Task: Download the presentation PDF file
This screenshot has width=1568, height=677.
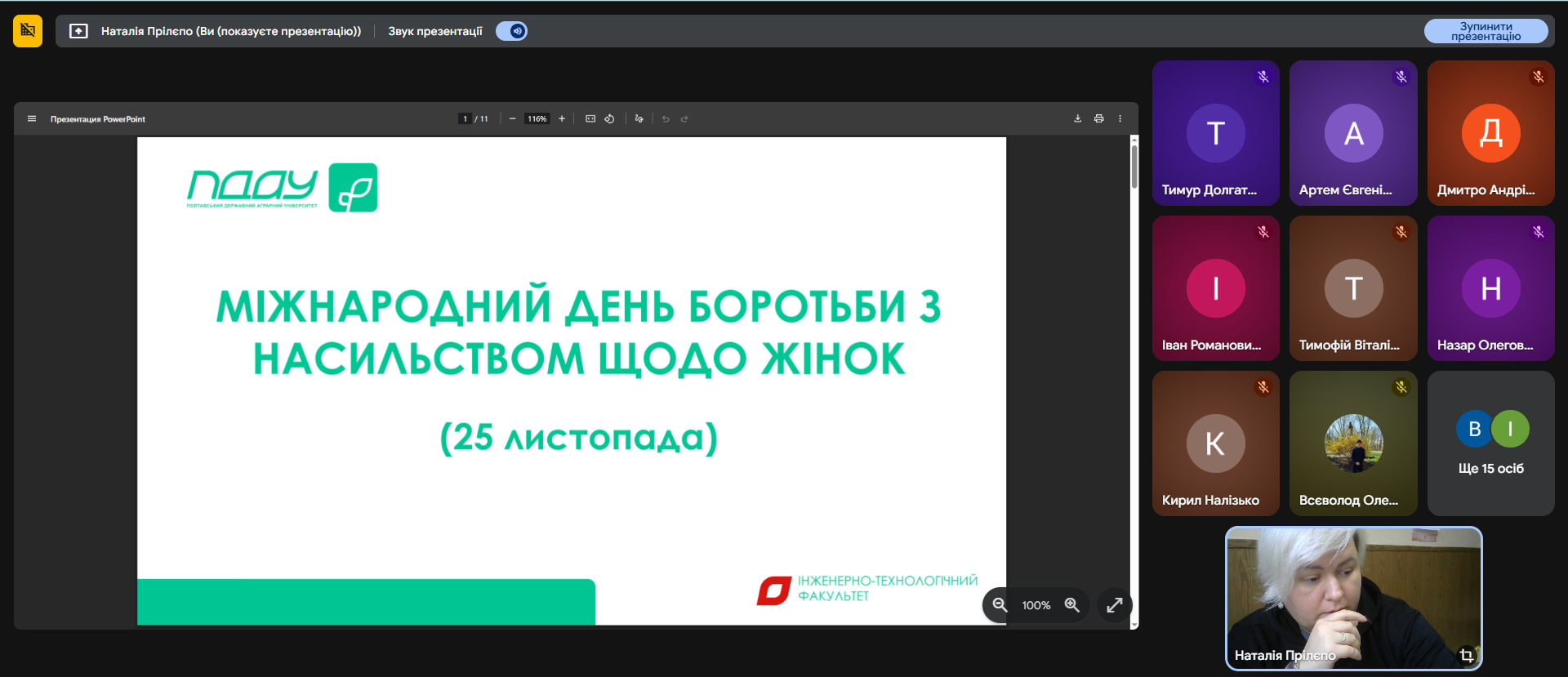Action: [x=1077, y=119]
